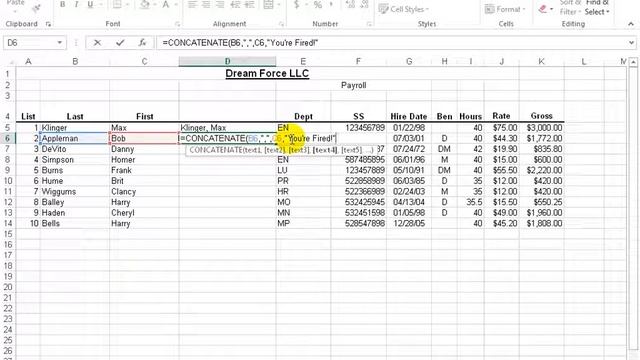Viewport: 640px width, 360px height.
Task: Open Insert Function fx dialog
Action: (x=142, y=42)
